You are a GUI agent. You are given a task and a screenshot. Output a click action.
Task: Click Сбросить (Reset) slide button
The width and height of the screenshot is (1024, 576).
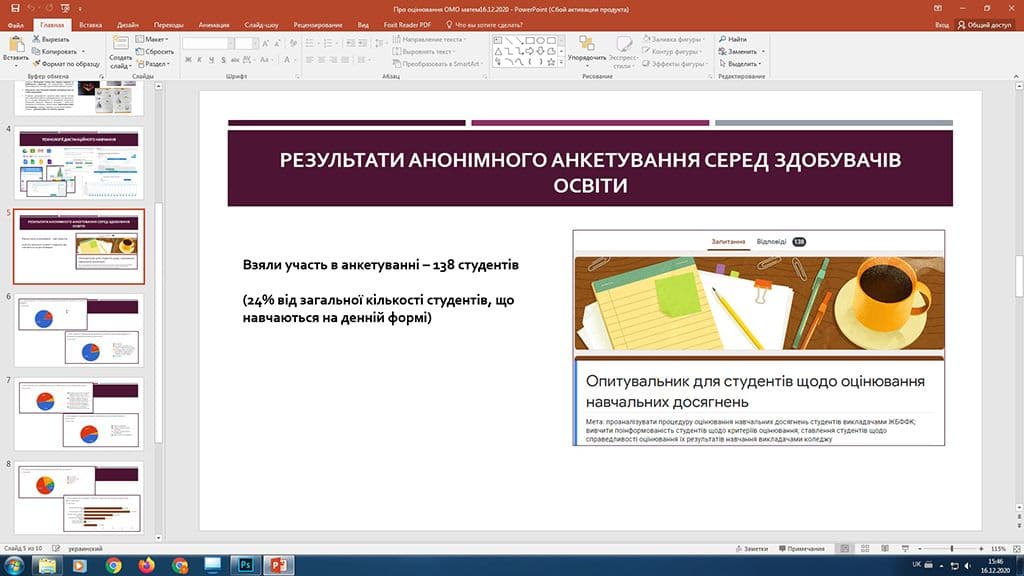(155, 52)
